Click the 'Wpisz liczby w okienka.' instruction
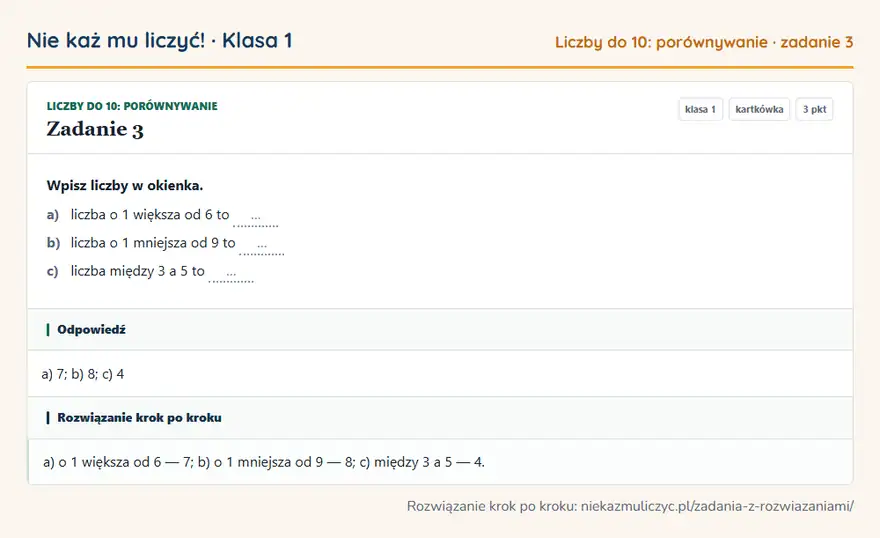 pos(125,186)
